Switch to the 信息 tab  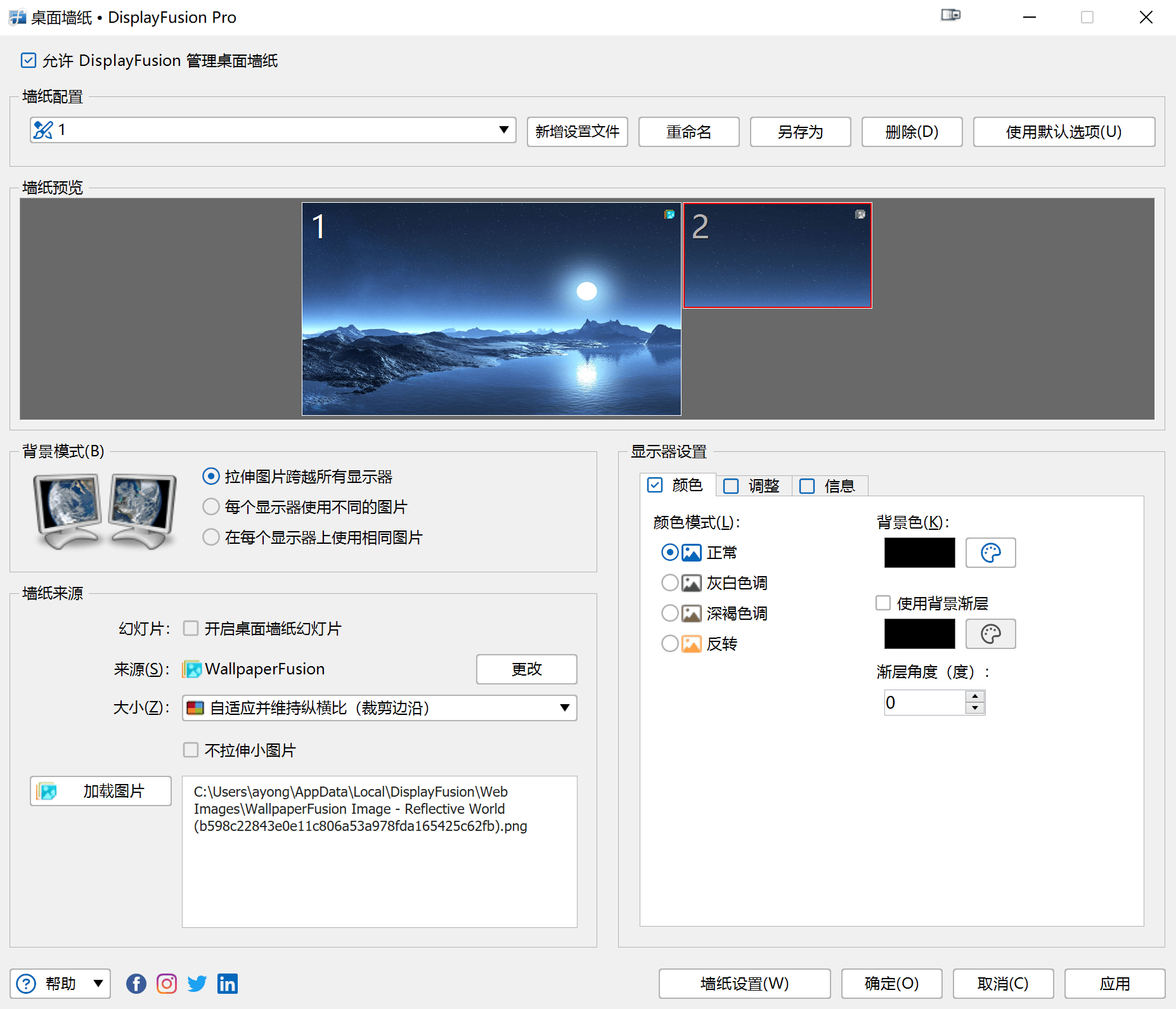(x=841, y=485)
